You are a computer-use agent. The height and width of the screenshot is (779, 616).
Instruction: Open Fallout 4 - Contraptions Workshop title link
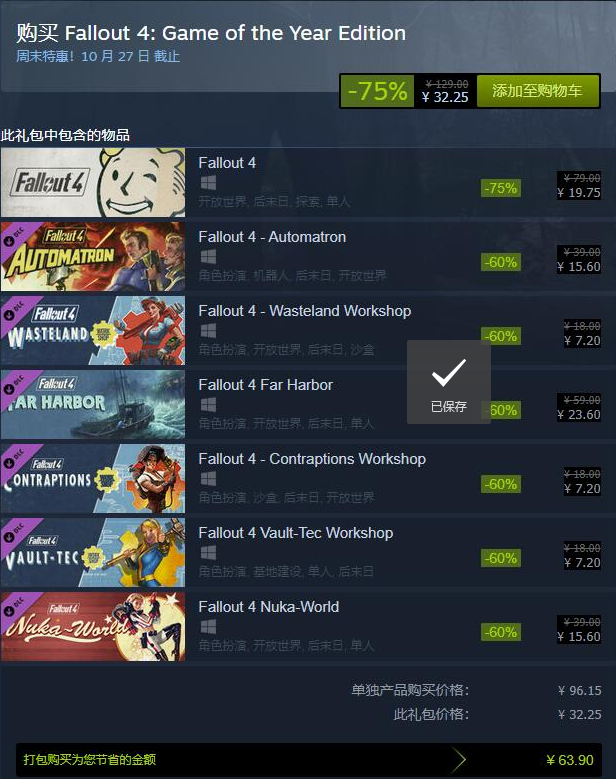coord(312,459)
